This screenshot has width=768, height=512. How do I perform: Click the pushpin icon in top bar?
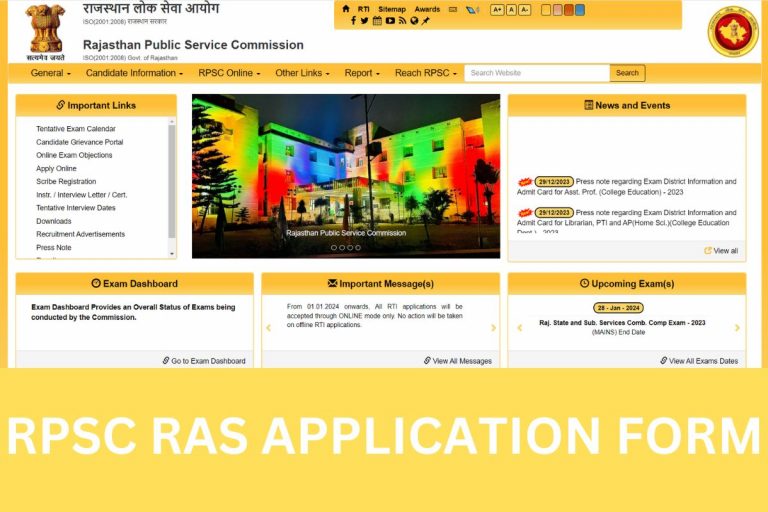[x=426, y=21]
